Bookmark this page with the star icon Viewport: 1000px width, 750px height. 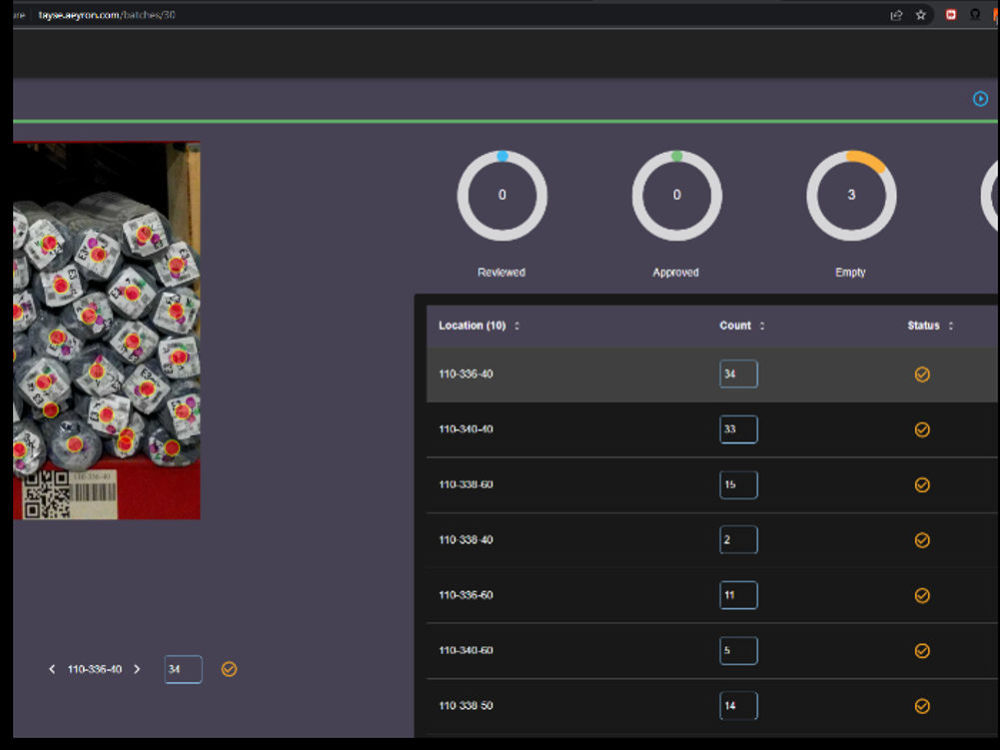tap(920, 15)
